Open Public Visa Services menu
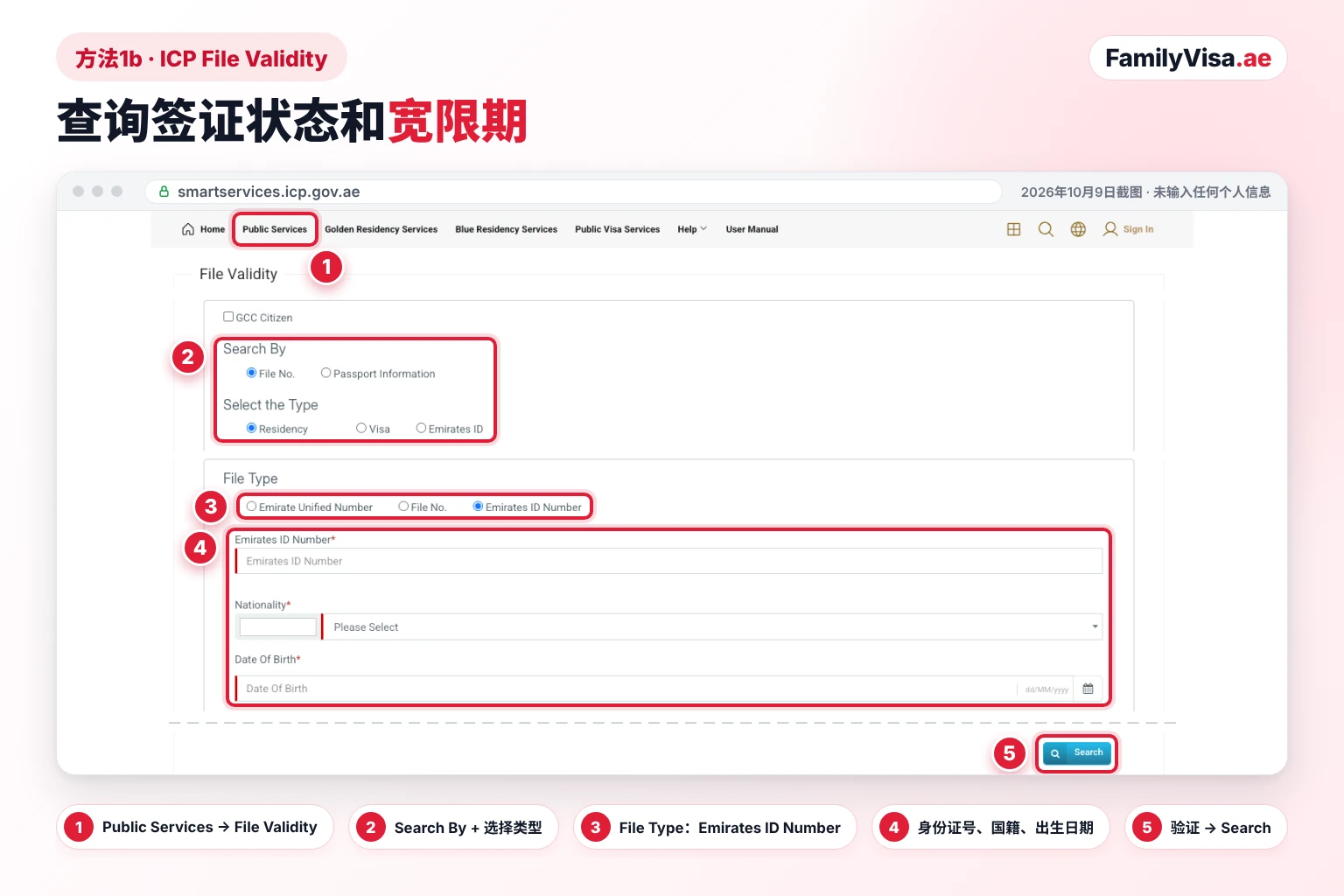Screen dimensions: 1344x896 pyautogui.click(x=617, y=229)
